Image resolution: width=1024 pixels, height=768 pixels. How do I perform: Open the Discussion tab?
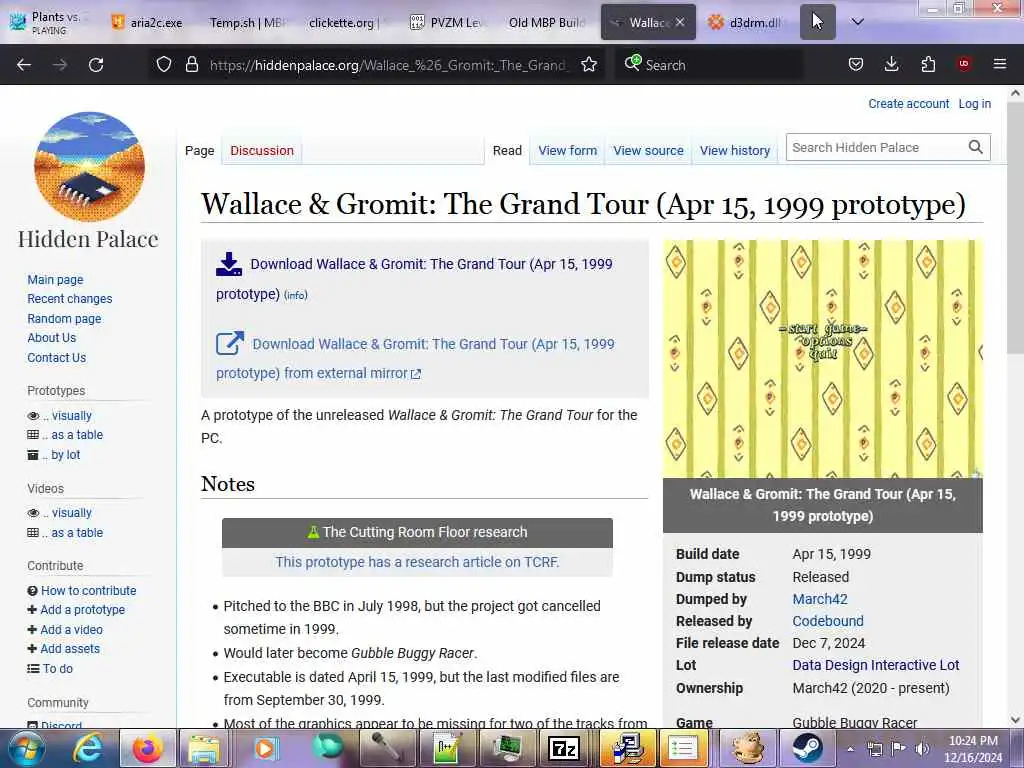click(x=262, y=150)
